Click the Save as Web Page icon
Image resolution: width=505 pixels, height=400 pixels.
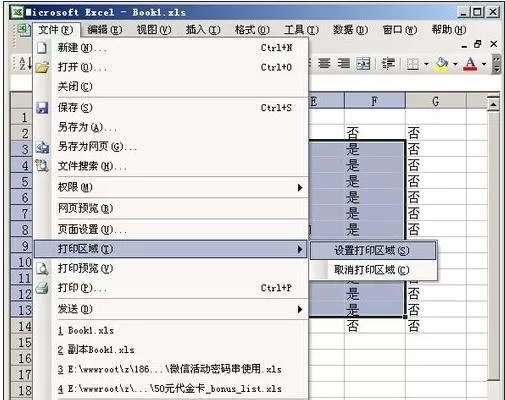(x=42, y=147)
